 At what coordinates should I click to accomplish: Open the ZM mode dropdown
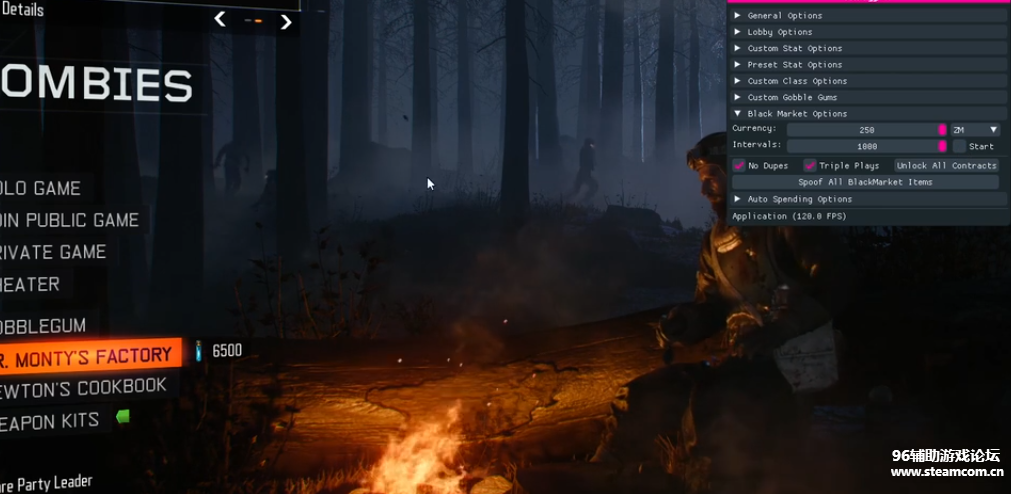pos(975,130)
